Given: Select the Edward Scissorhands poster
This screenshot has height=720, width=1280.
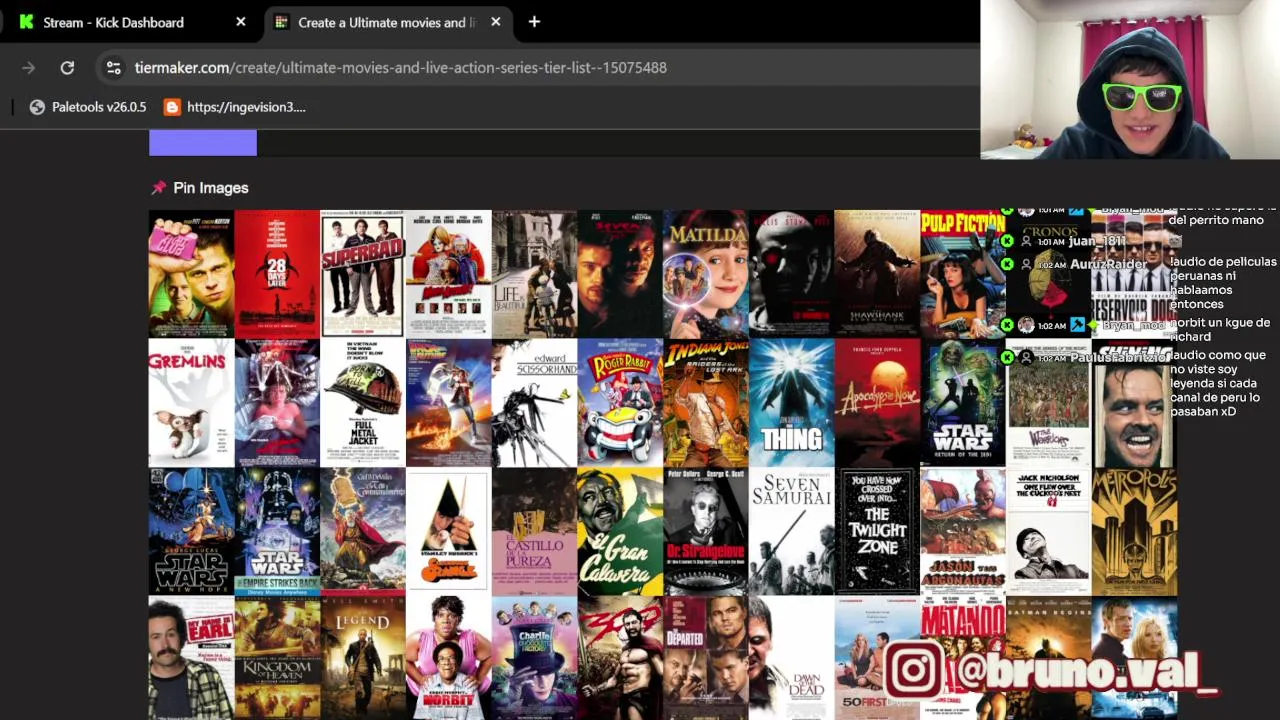Looking at the screenshot, I should coord(534,403).
